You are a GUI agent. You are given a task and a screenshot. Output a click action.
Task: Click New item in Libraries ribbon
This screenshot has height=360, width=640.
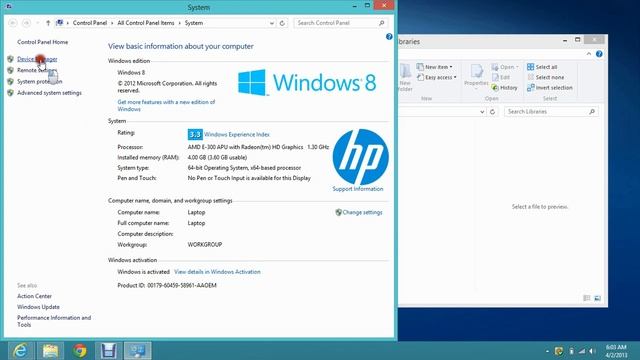coord(435,67)
